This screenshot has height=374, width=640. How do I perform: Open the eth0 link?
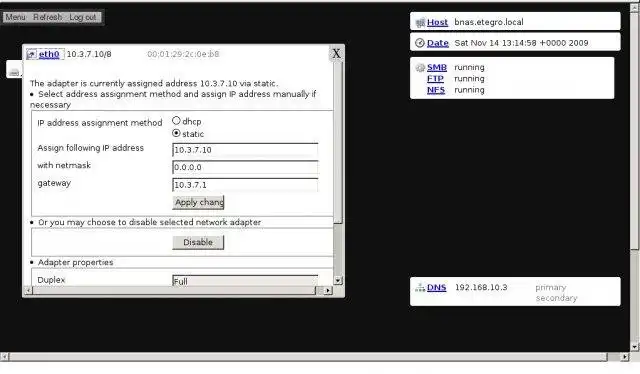pos(49,54)
